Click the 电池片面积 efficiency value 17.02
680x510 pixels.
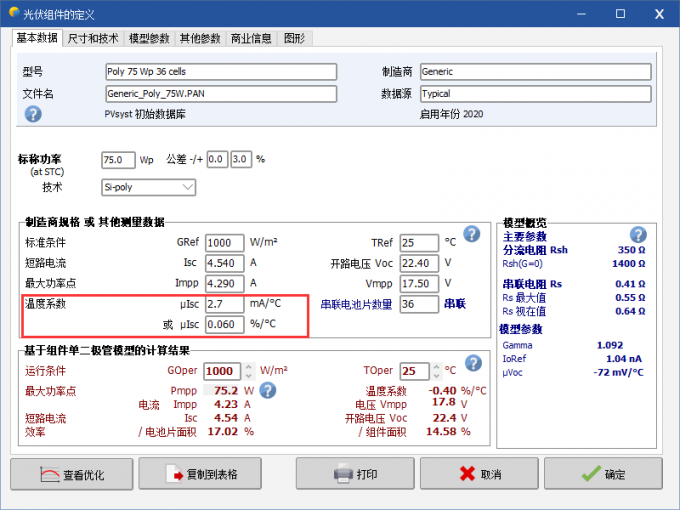coord(222,432)
